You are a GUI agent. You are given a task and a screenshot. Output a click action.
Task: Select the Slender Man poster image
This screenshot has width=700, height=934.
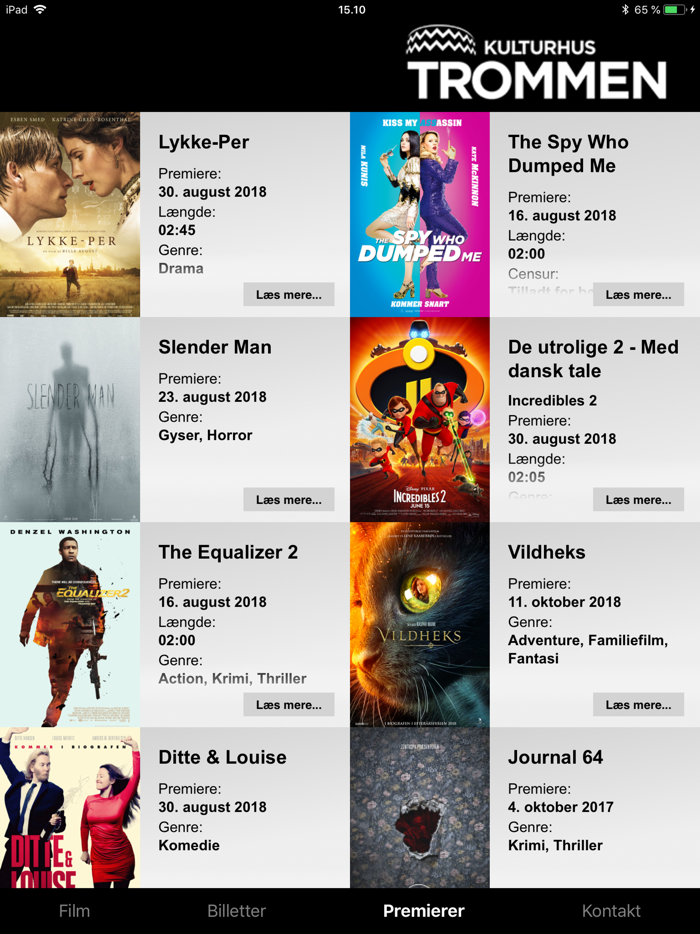[70, 419]
